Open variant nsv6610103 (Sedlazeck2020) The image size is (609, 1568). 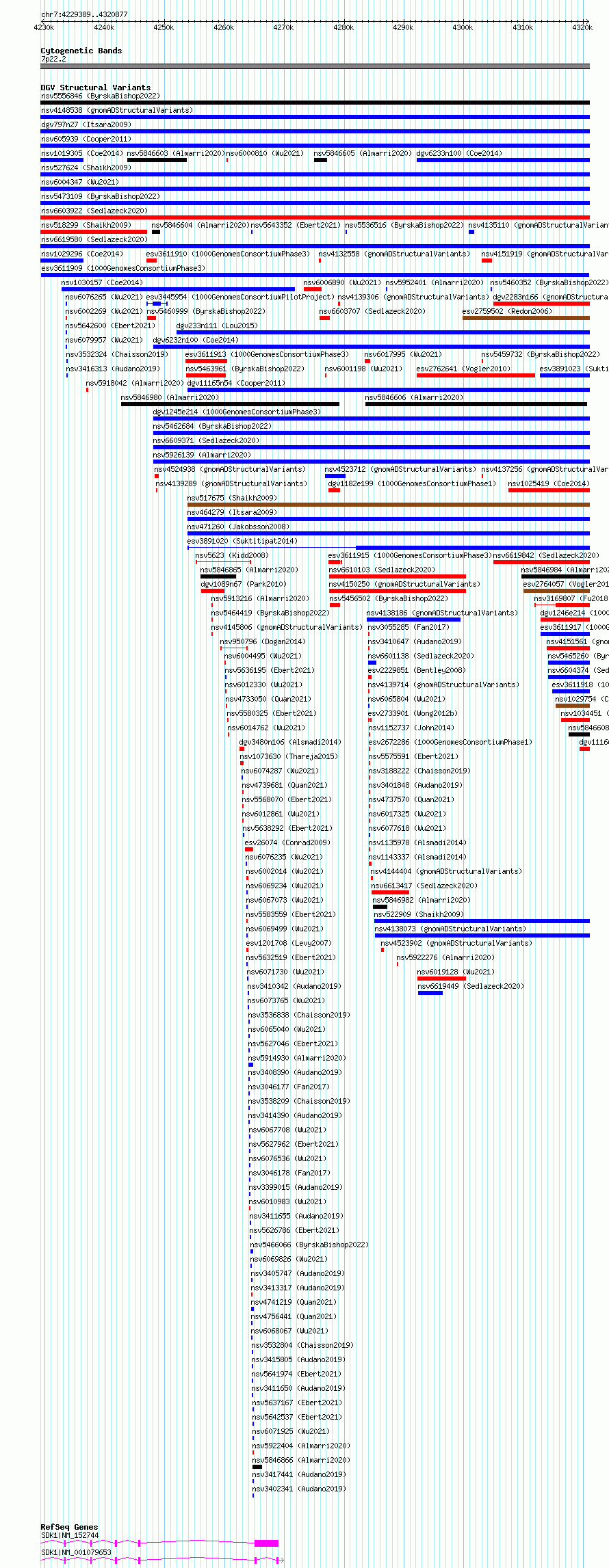pyautogui.click(x=382, y=570)
